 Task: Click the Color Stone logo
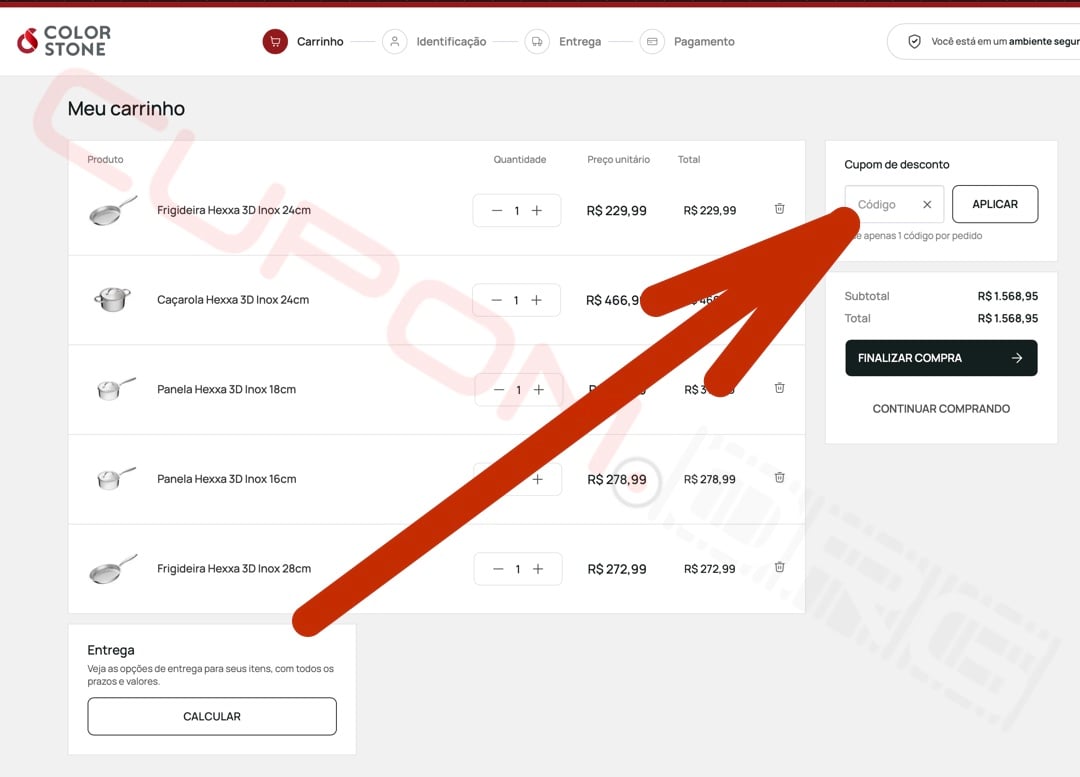(64, 41)
